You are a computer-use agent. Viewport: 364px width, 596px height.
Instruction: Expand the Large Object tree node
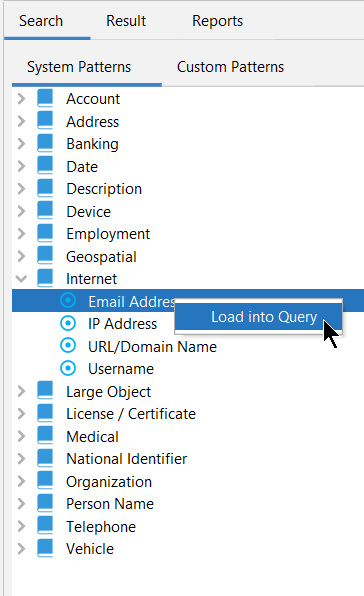coord(22,391)
